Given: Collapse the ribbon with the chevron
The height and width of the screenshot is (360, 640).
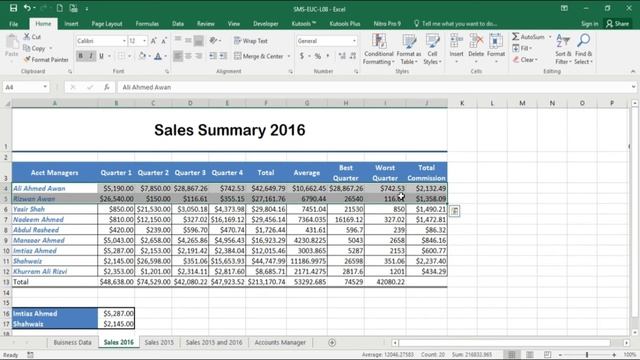Looking at the screenshot, I should [x=633, y=71].
